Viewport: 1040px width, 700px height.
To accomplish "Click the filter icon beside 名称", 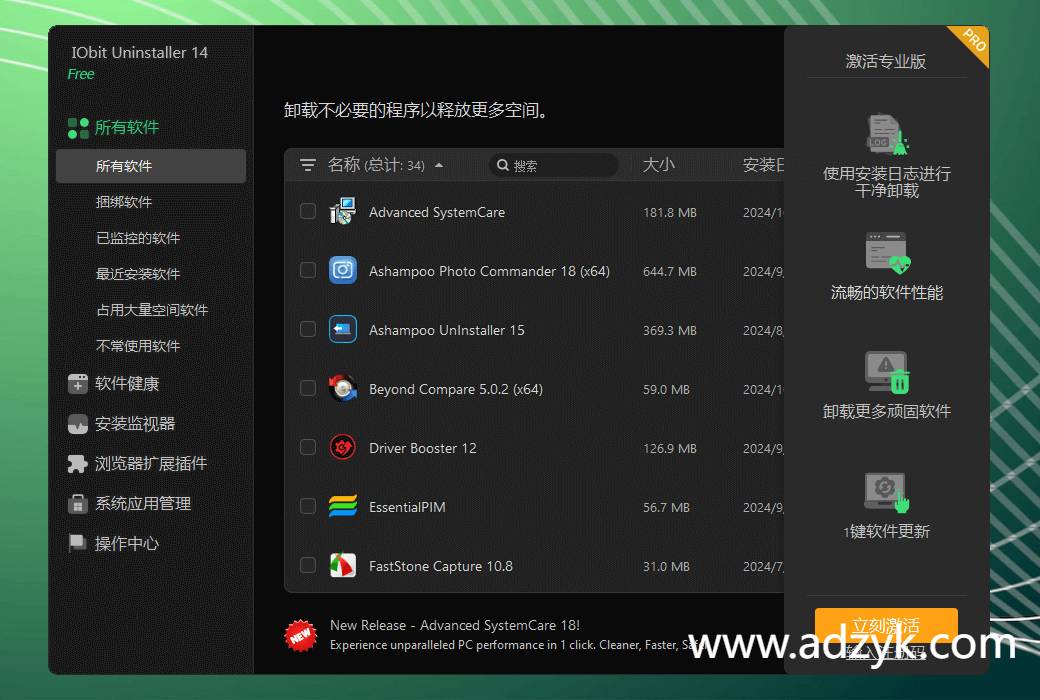I will pos(308,165).
